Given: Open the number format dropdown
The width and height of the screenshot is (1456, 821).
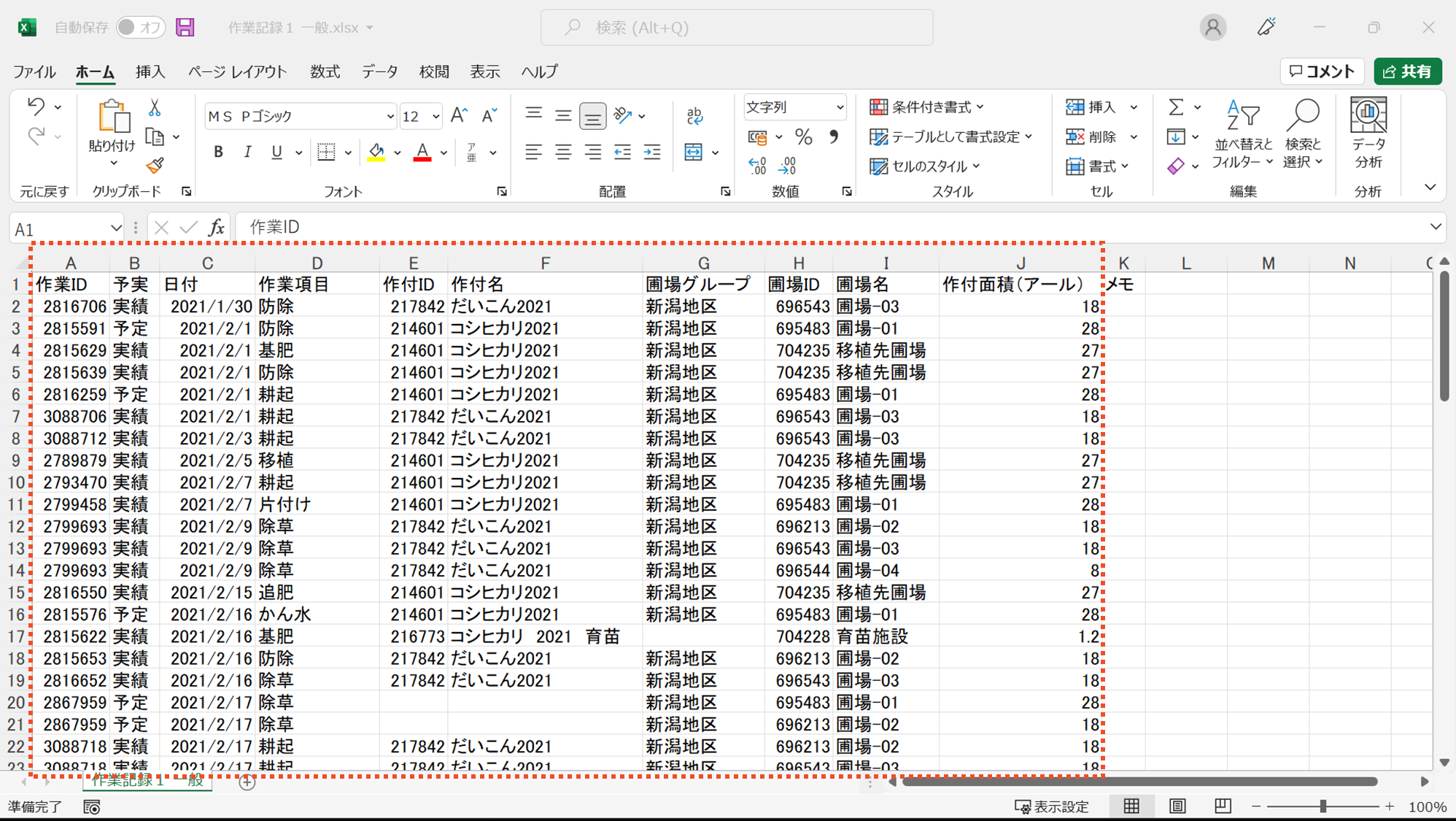Looking at the screenshot, I should (x=840, y=107).
